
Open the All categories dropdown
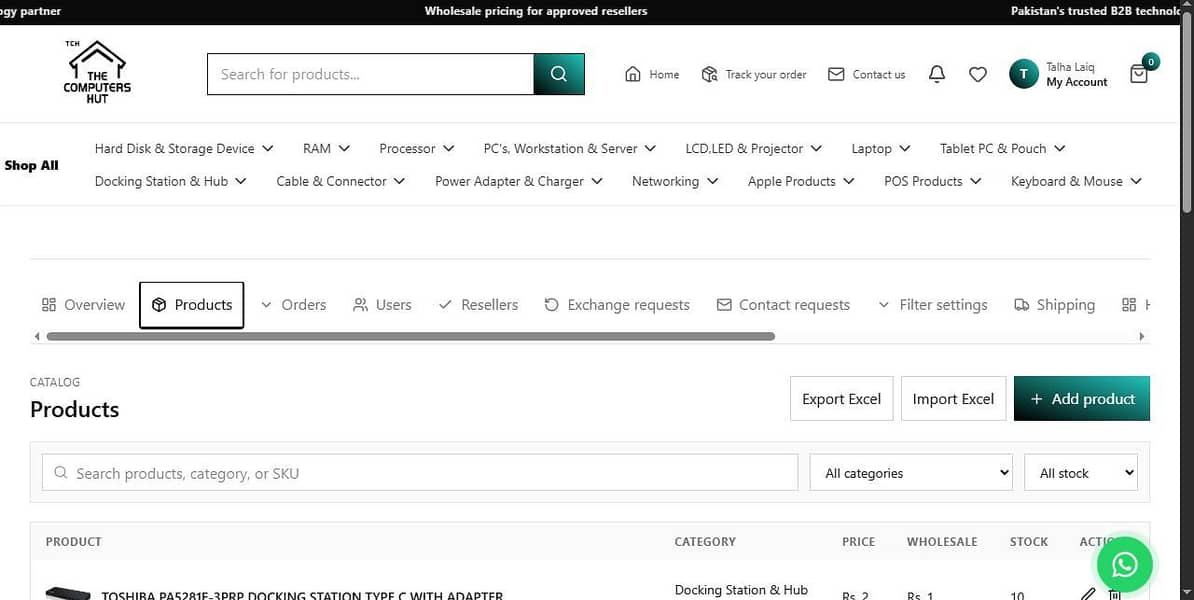coord(911,473)
